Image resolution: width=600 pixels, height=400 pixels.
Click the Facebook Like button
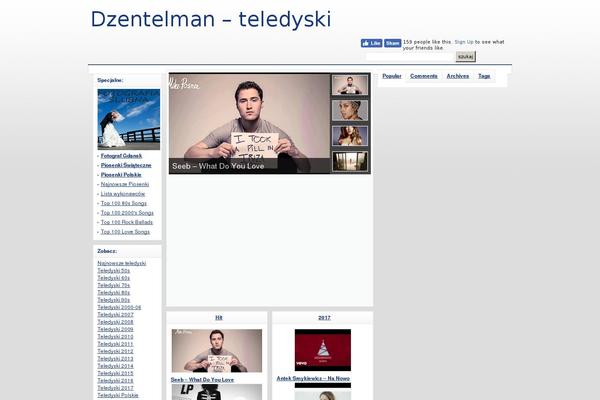(371, 43)
